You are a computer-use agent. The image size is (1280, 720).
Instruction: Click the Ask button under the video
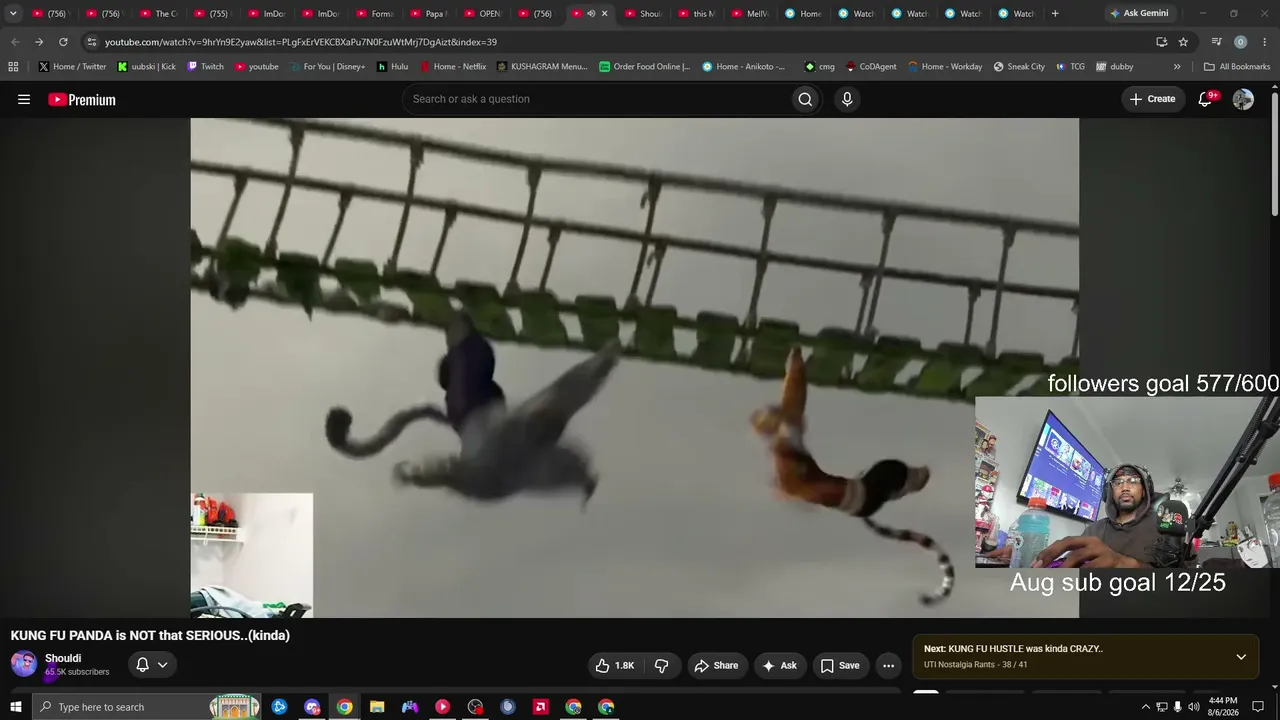click(780, 665)
